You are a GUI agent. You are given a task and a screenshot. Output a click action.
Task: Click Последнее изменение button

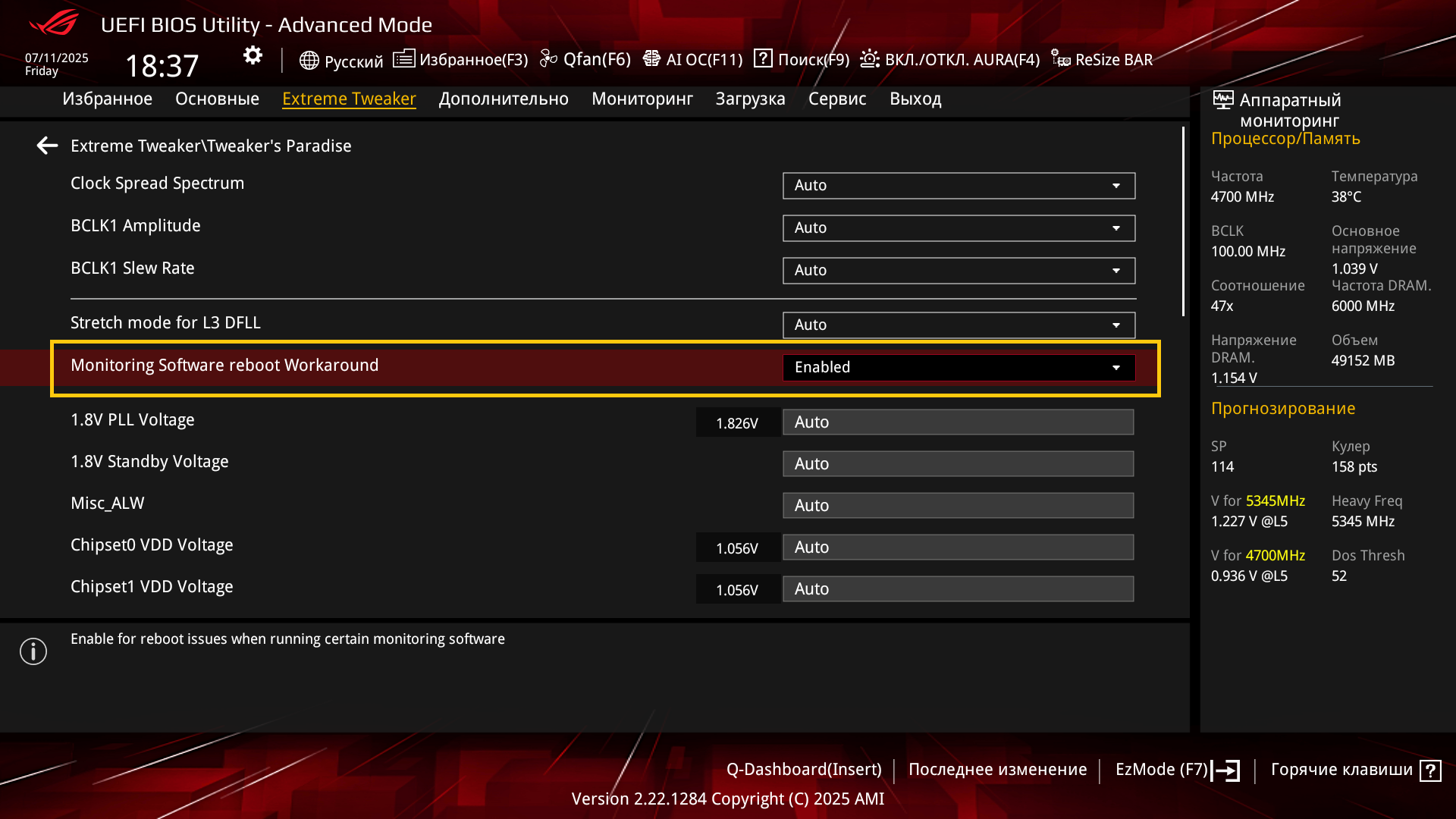pos(997,770)
